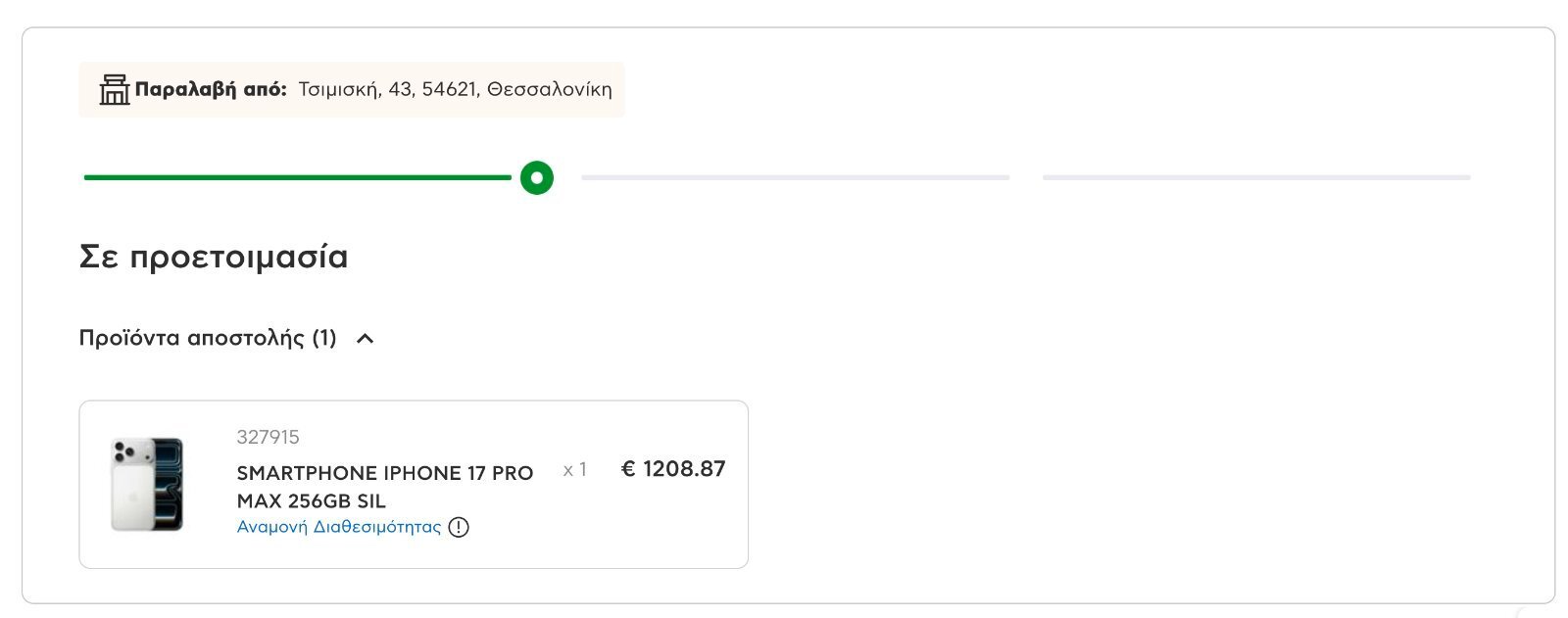
Task: Click the quantity x 1 indicator
Action: click(x=575, y=470)
